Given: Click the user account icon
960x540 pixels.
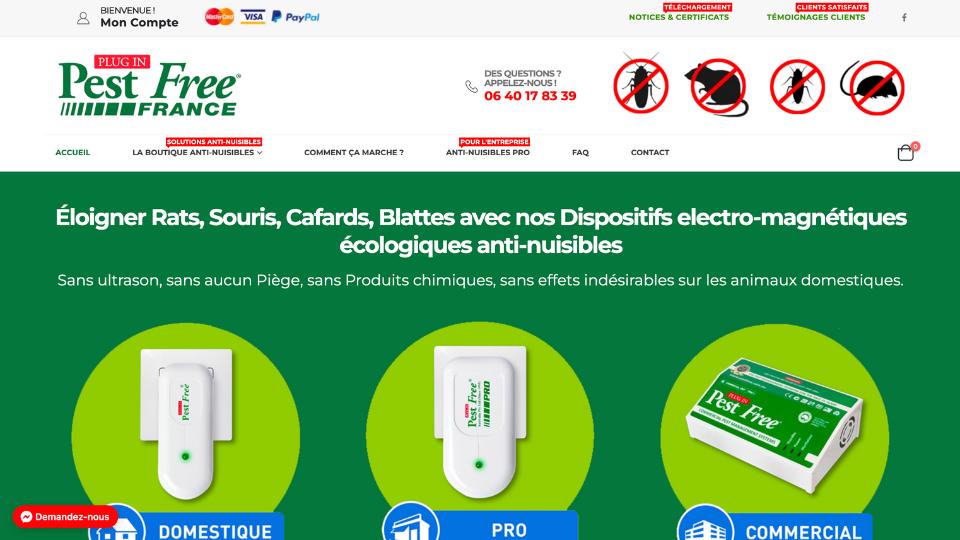Looking at the screenshot, I should point(83,18).
